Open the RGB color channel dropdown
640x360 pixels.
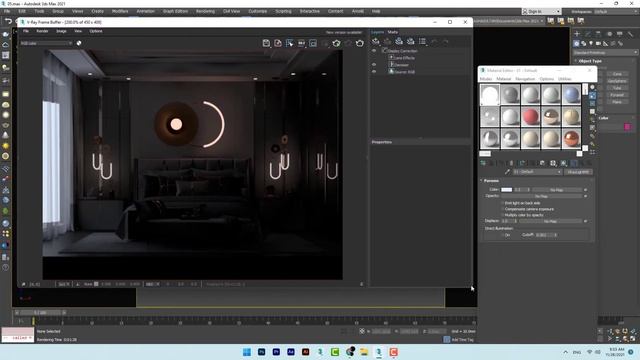point(47,43)
